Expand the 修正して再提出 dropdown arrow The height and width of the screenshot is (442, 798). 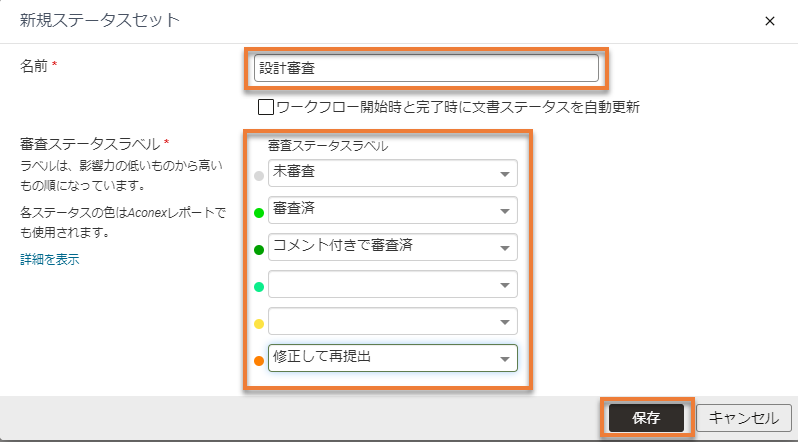pos(504,359)
